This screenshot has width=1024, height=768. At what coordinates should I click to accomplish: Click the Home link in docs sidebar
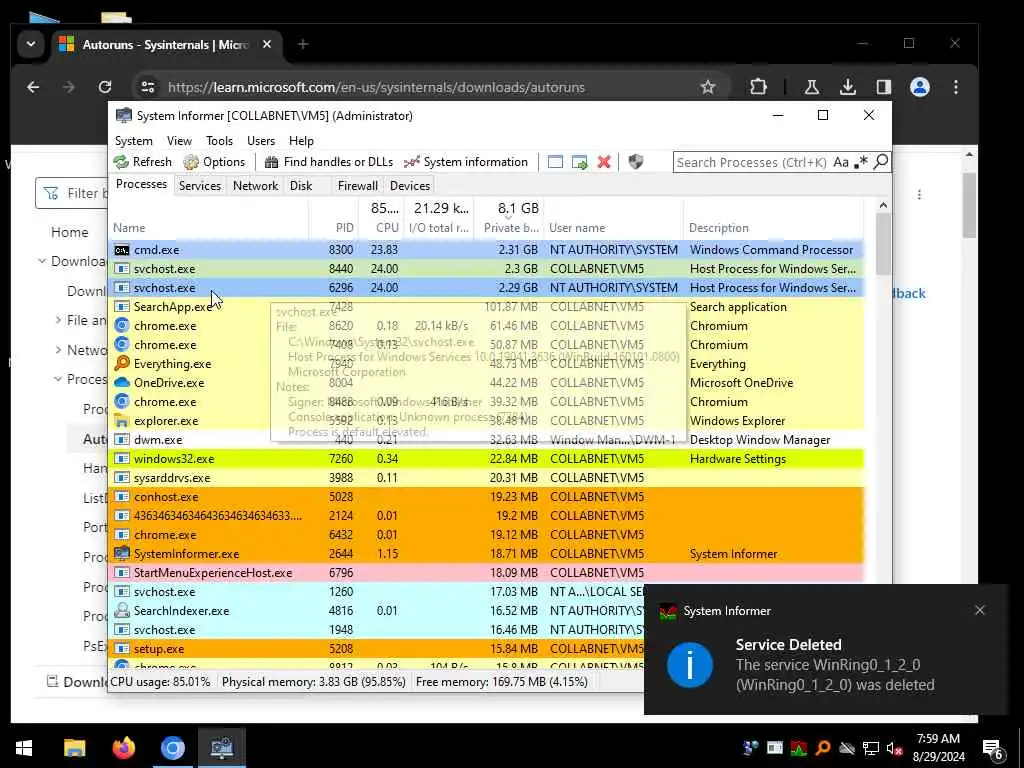coord(69,232)
